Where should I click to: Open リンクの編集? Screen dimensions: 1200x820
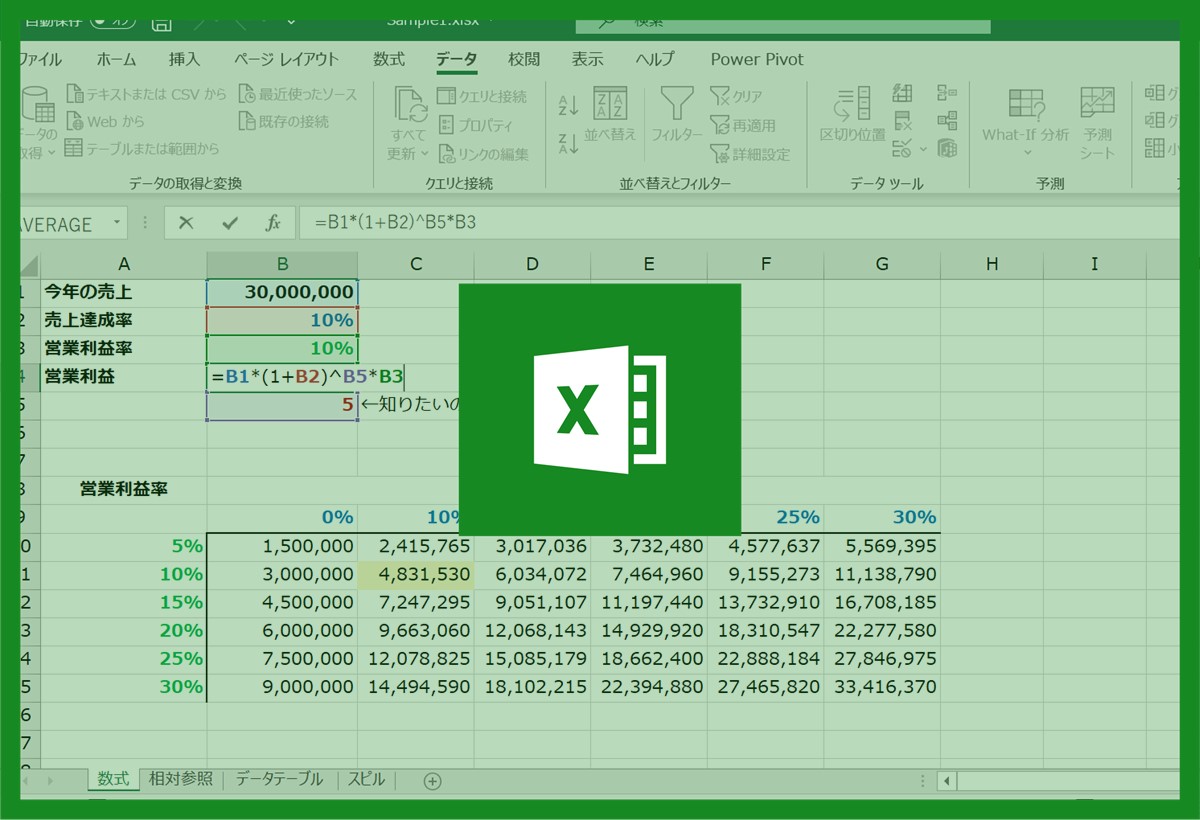click(x=483, y=154)
